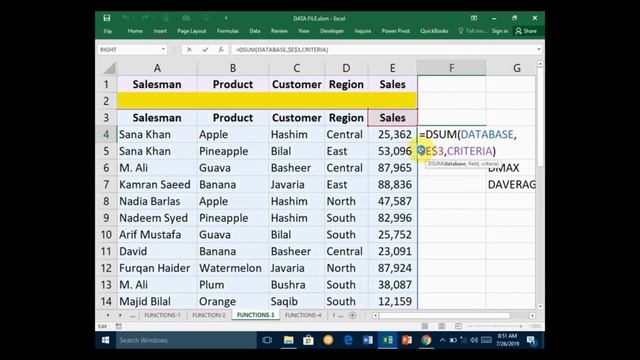Click the Search Windows box
Image resolution: width=640 pixels, height=360 pixels.
coord(186,340)
